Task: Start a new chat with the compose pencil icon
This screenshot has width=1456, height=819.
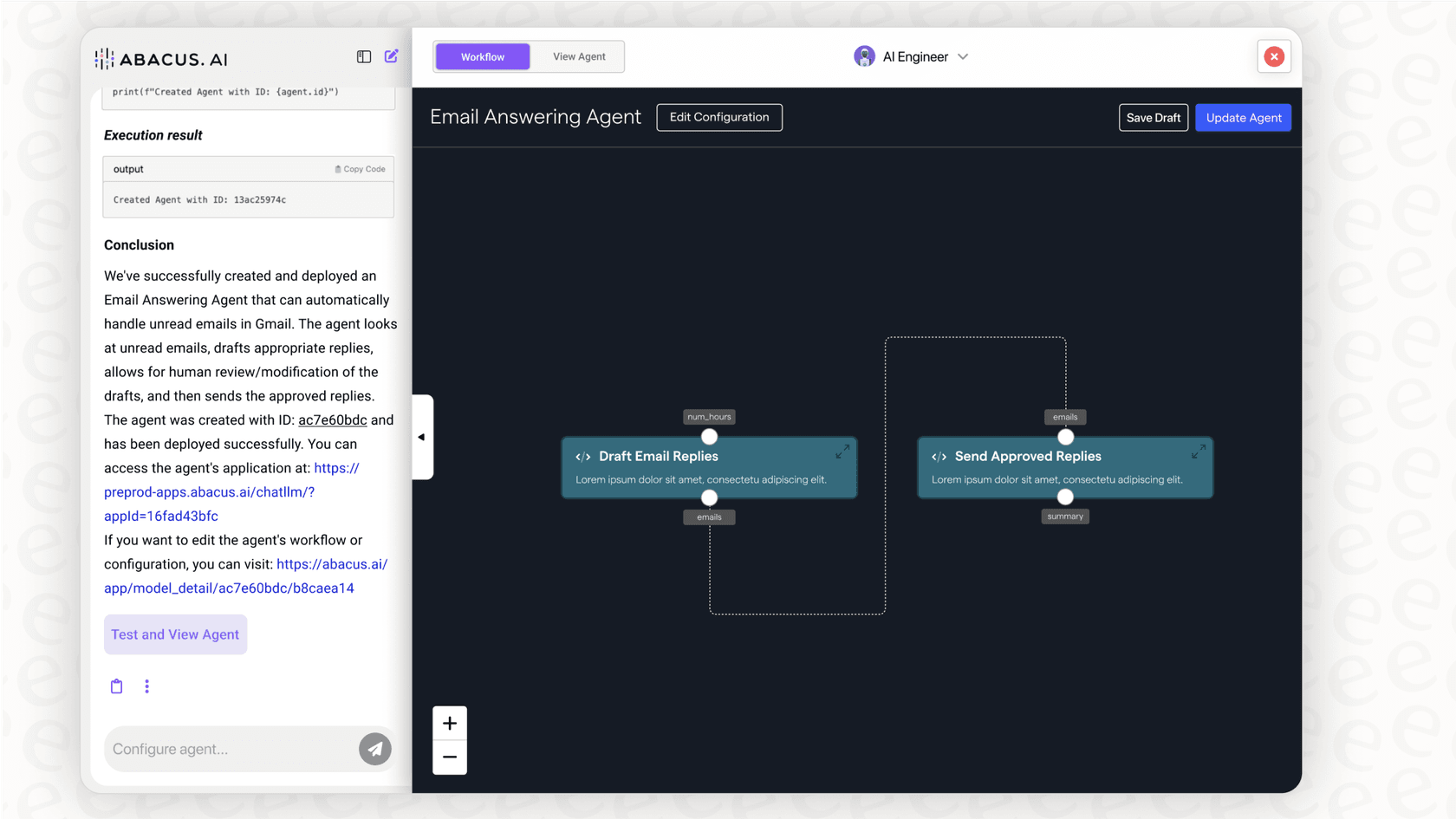Action: click(391, 55)
